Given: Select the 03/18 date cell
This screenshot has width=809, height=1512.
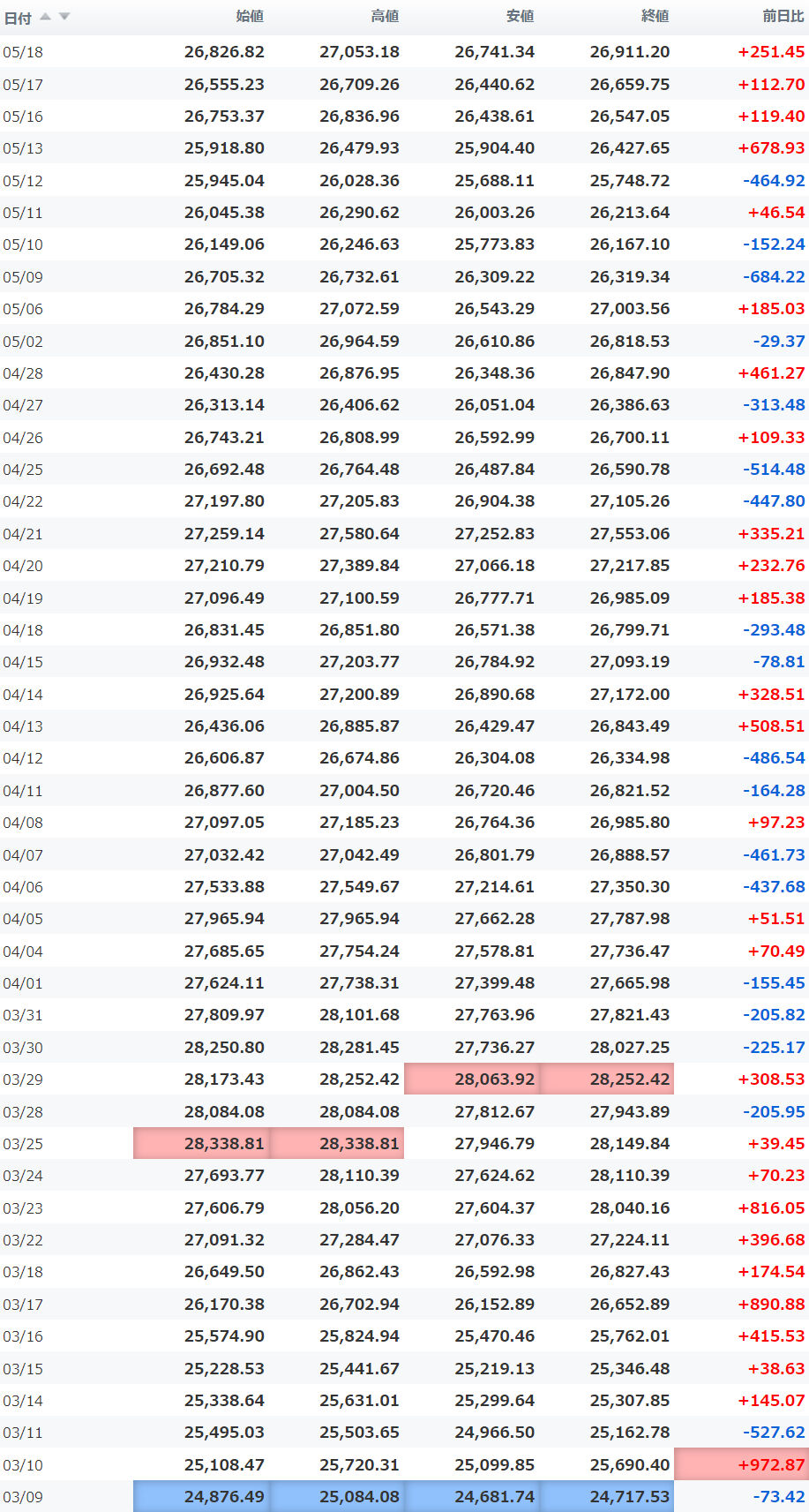Looking at the screenshot, I should [23, 1272].
